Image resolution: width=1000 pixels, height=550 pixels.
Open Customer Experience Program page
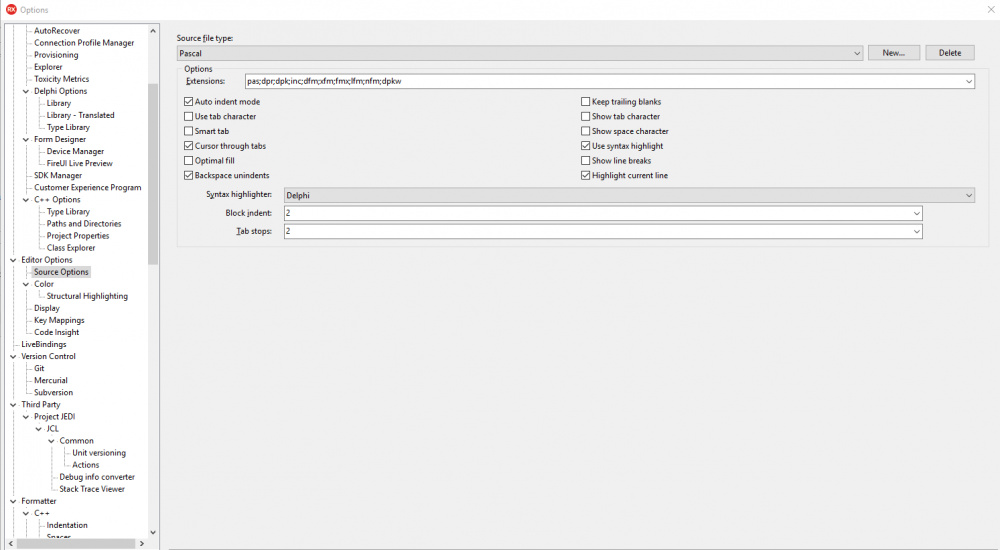click(x=87, y=188)
